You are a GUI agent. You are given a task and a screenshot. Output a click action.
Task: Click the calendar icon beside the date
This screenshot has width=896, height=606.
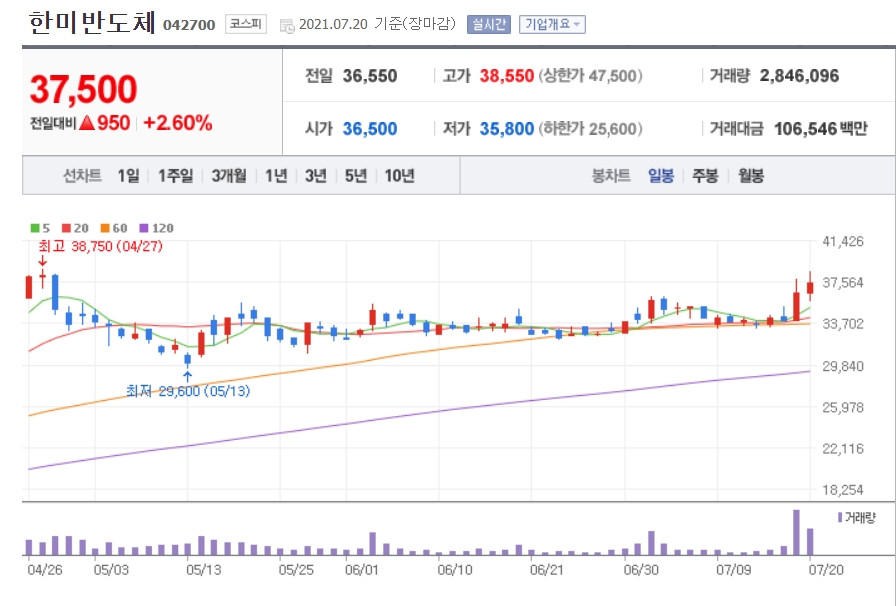click(287, 25)
